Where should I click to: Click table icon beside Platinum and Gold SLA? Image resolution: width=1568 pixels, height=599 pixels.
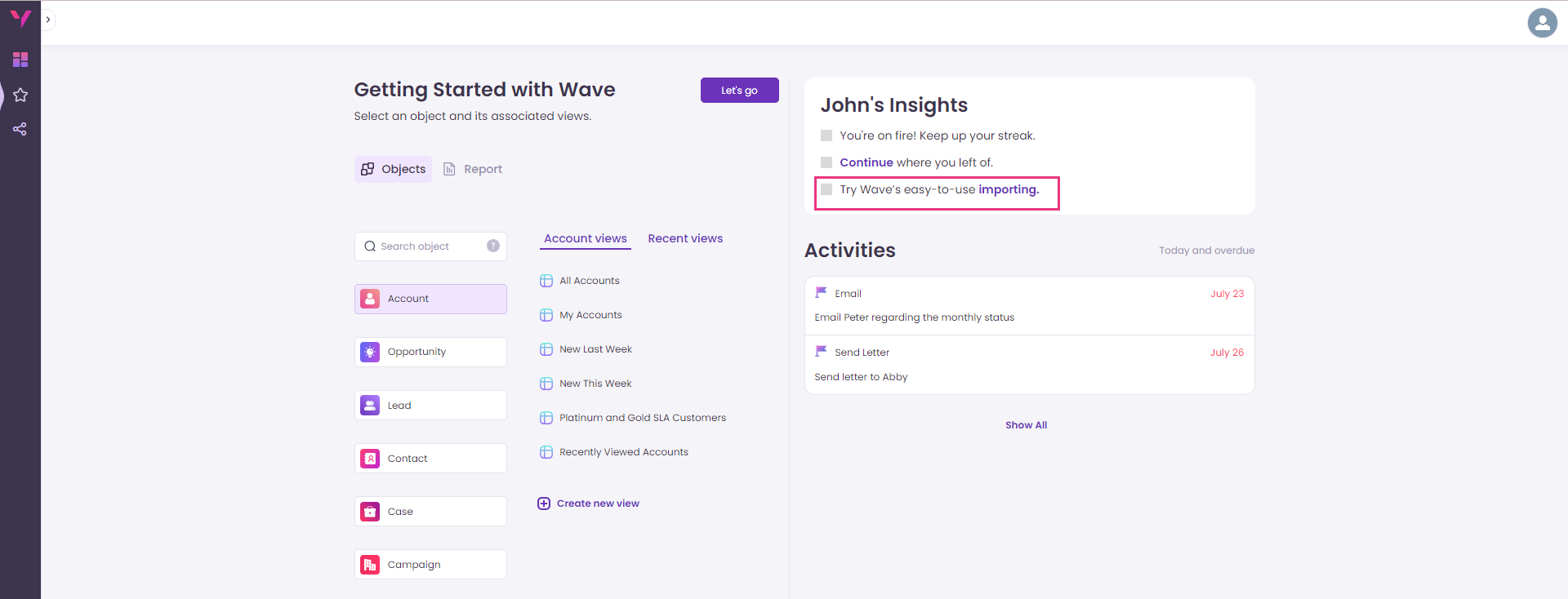pos(546,418)
